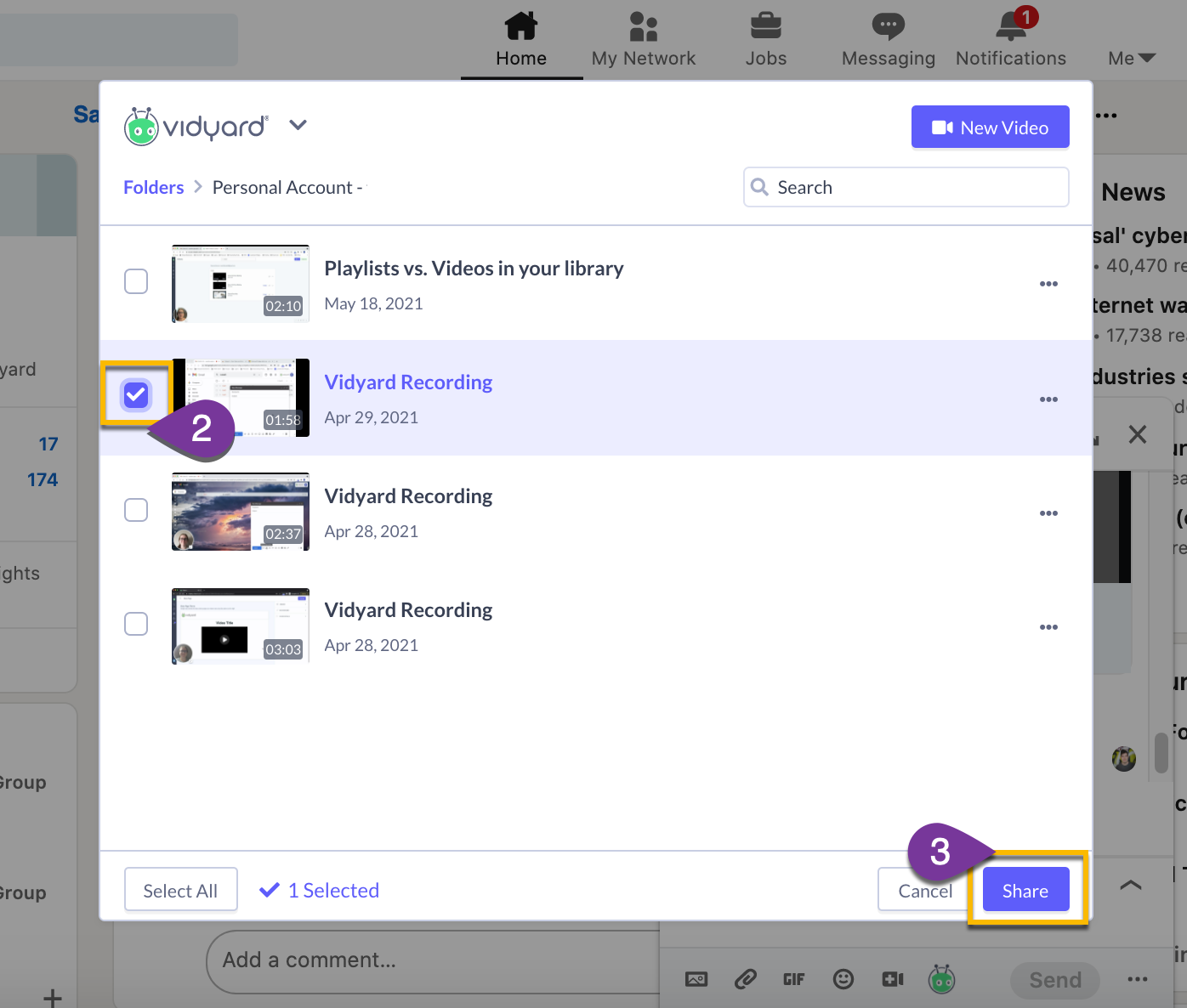
Task: Open more options for Apr 29 recording
Action: pos(1049,399)
